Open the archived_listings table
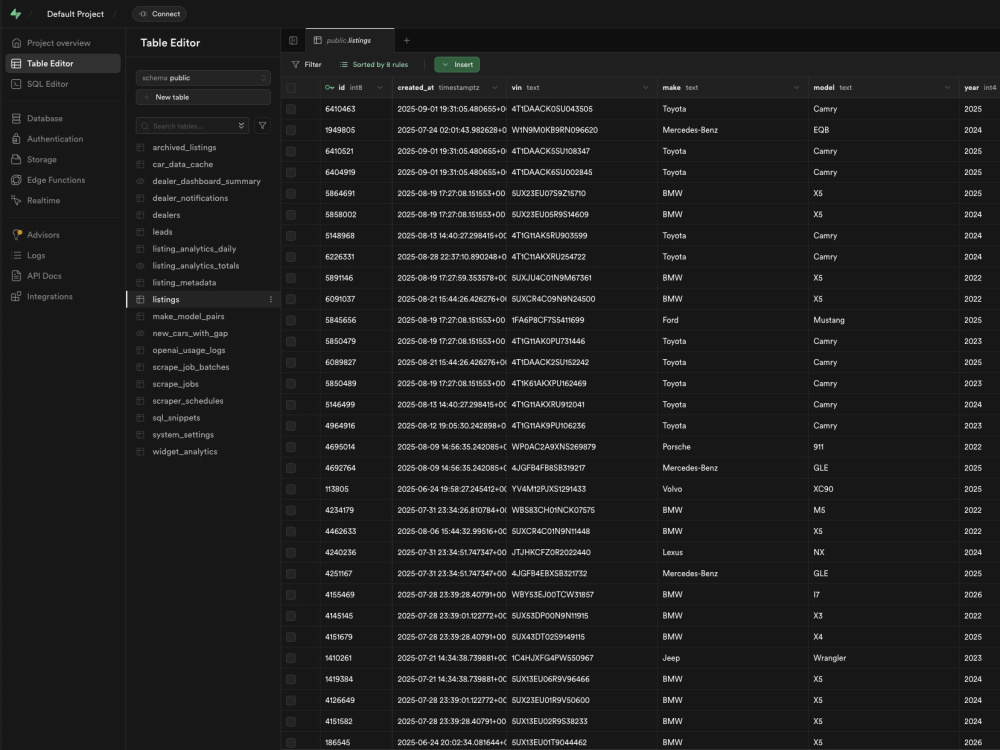The height and width of the screenshot is (750, 1000). (x=184, y=147)
